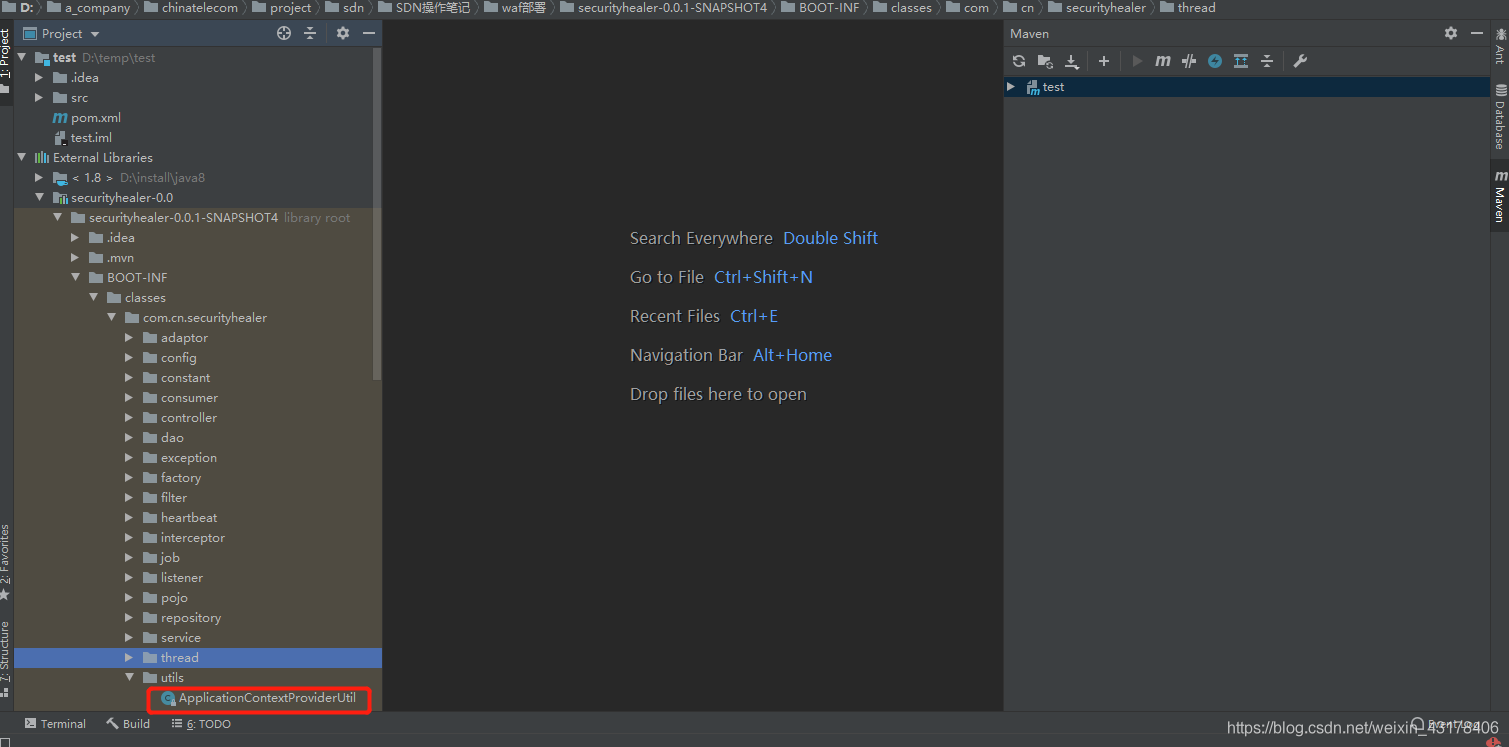
Task: Click Execute Maven Goal 'm' icon
Action: [1162, 61]
